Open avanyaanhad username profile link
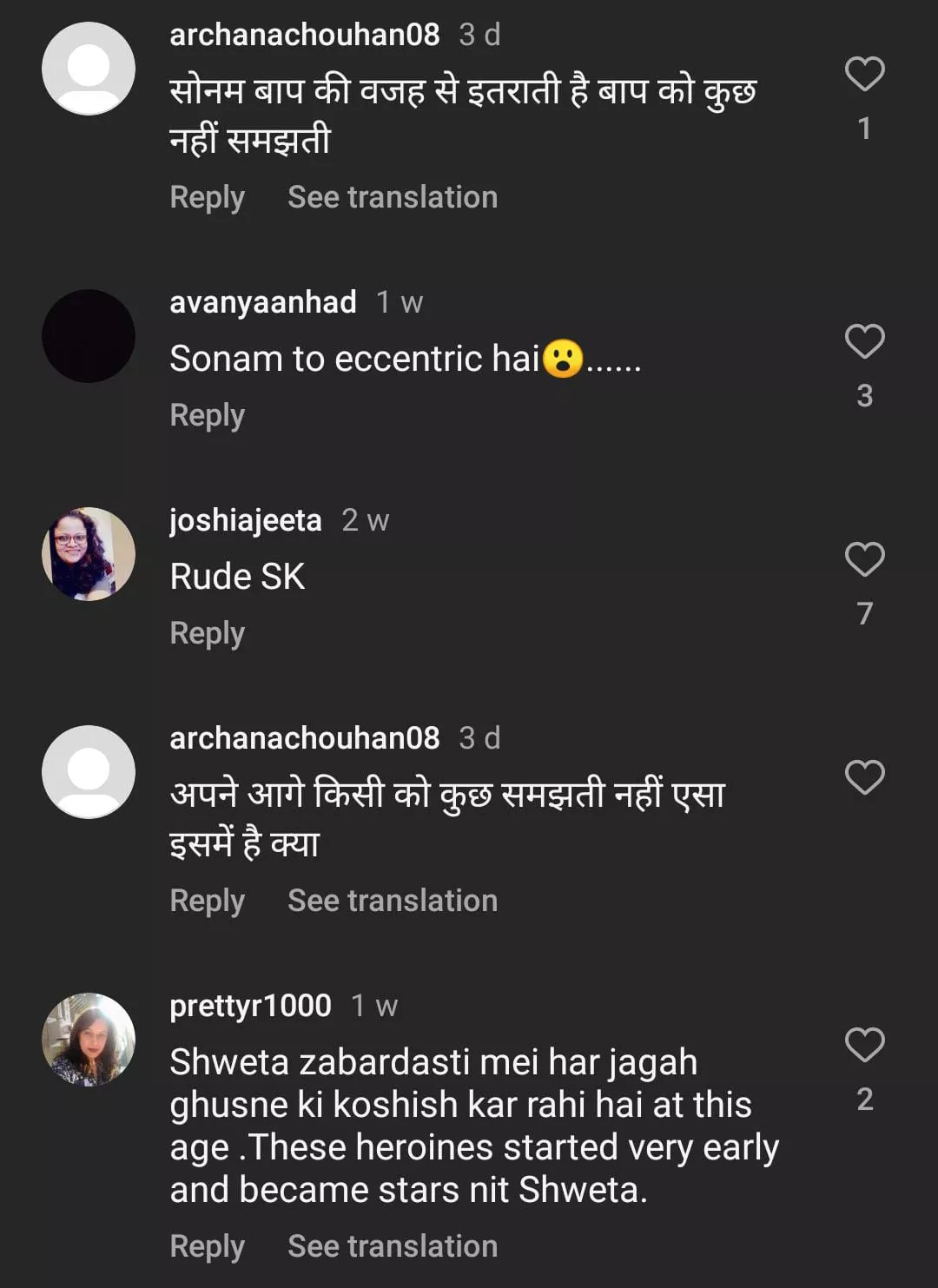The image size is (938, 1288). 262,302
